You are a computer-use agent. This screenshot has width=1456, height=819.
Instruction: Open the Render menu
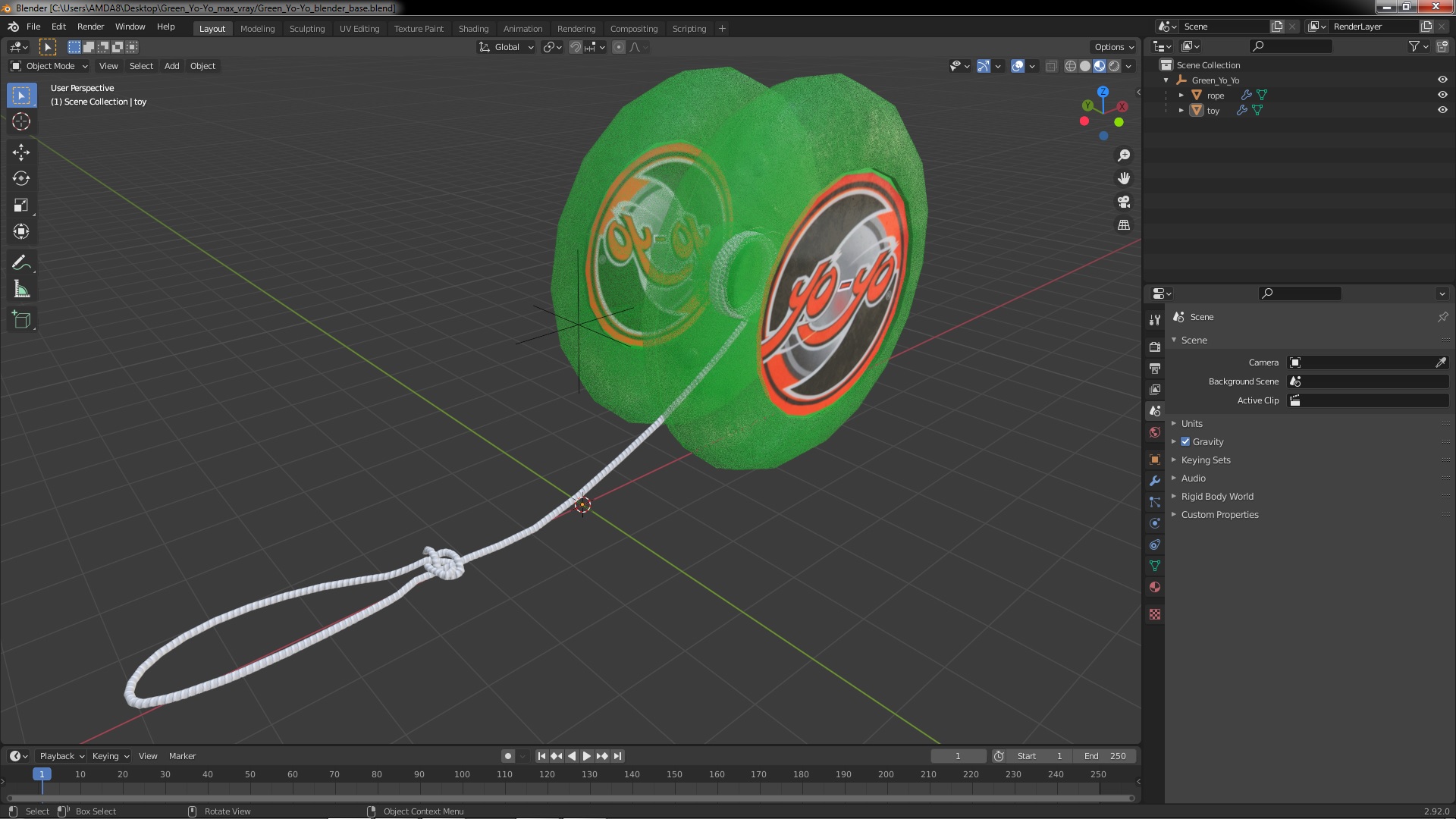[x=90, y=27]
